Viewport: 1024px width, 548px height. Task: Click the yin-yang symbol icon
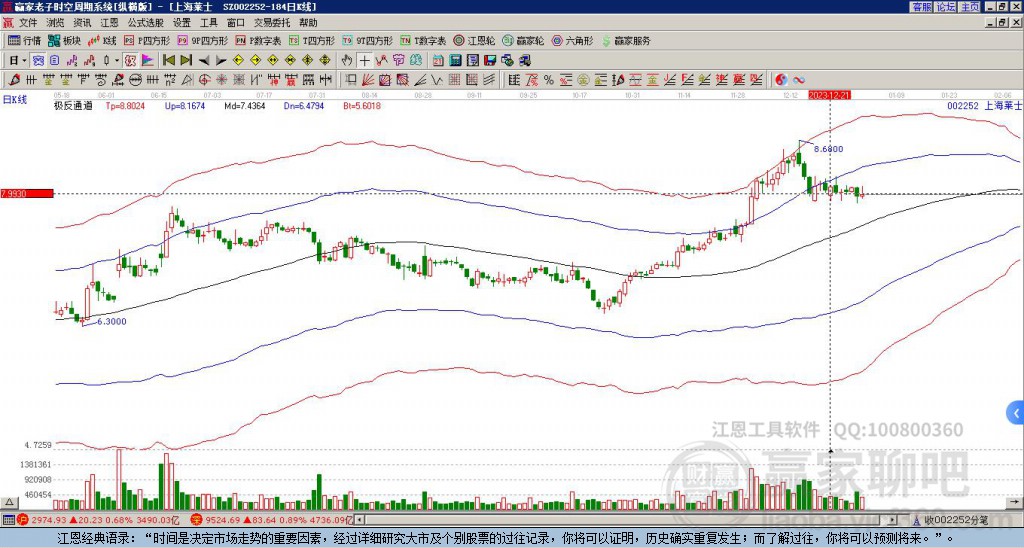tap(781, 80)
